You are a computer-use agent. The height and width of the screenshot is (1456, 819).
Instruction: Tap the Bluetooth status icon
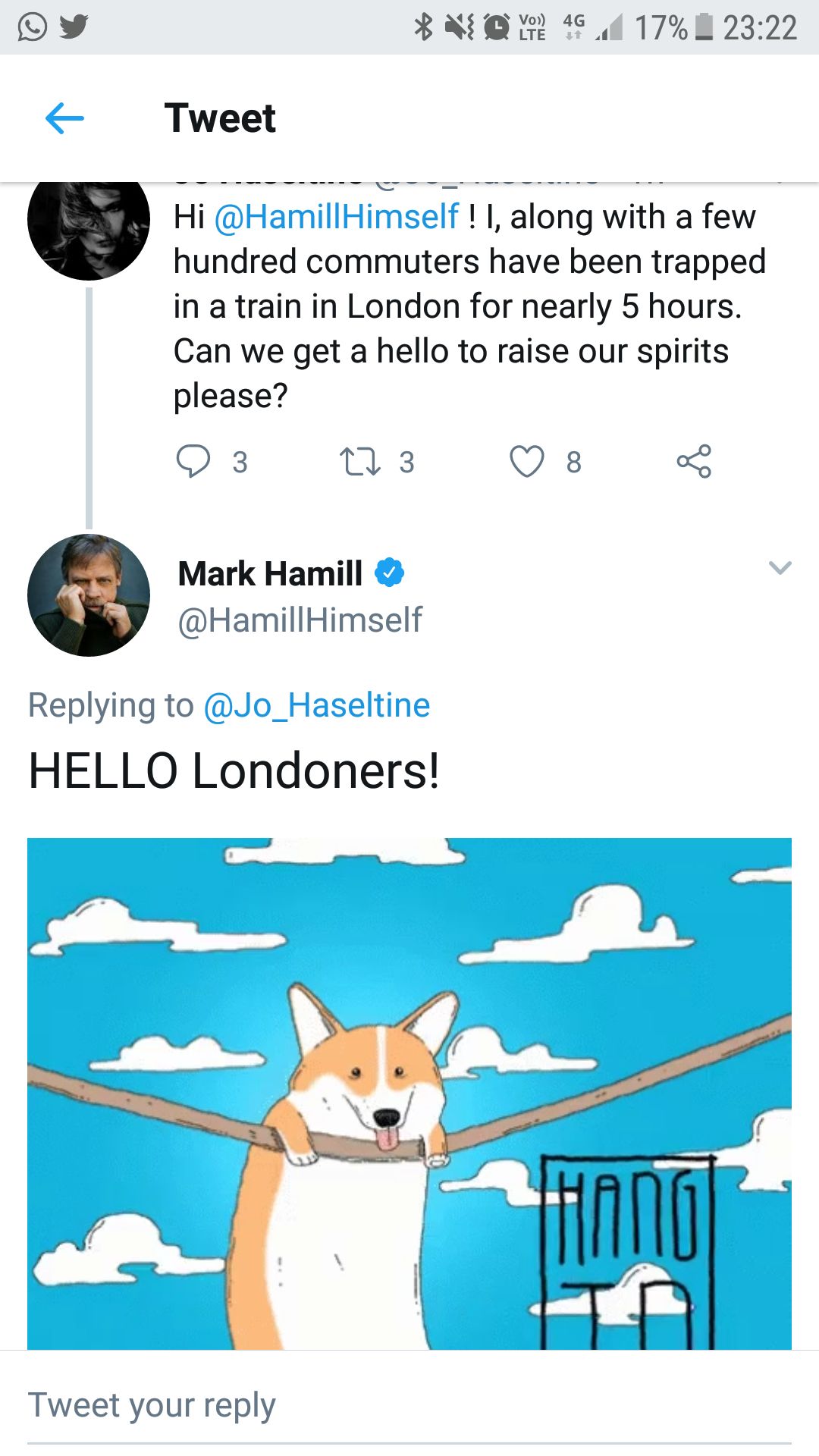(423, 27)
